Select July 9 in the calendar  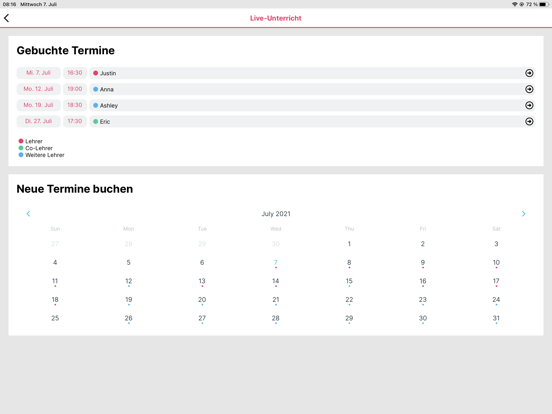click(422, 262)
